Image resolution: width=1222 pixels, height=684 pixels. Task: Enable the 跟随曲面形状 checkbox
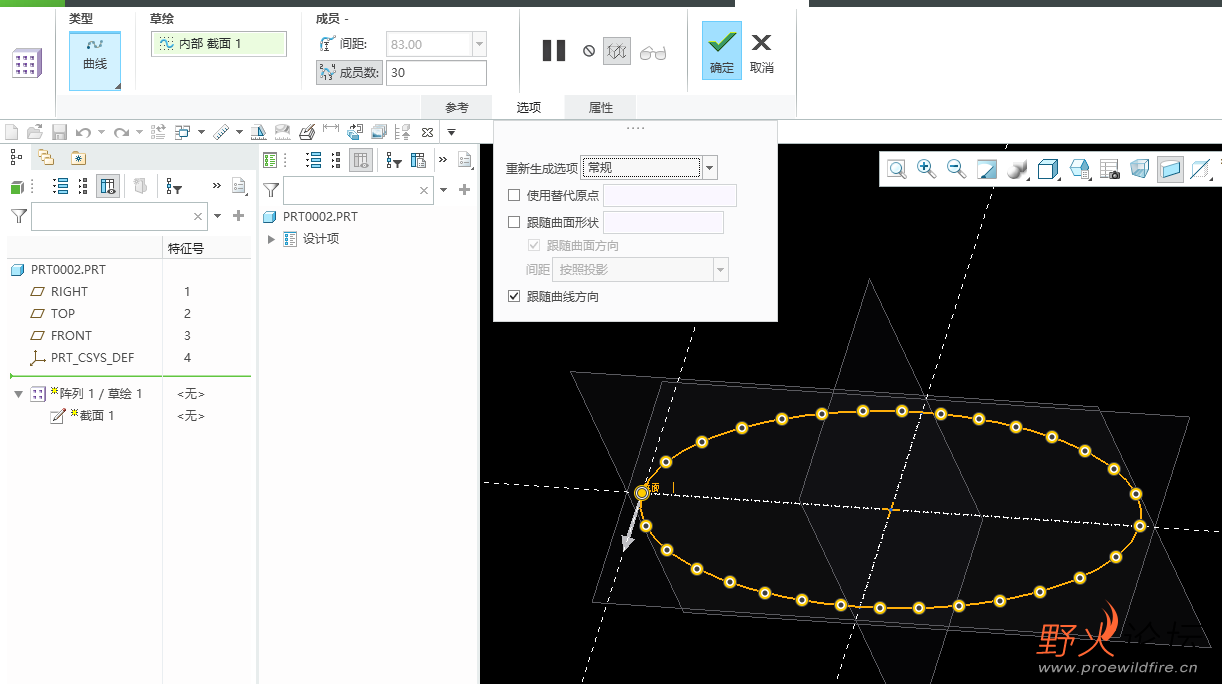point(514,222)
